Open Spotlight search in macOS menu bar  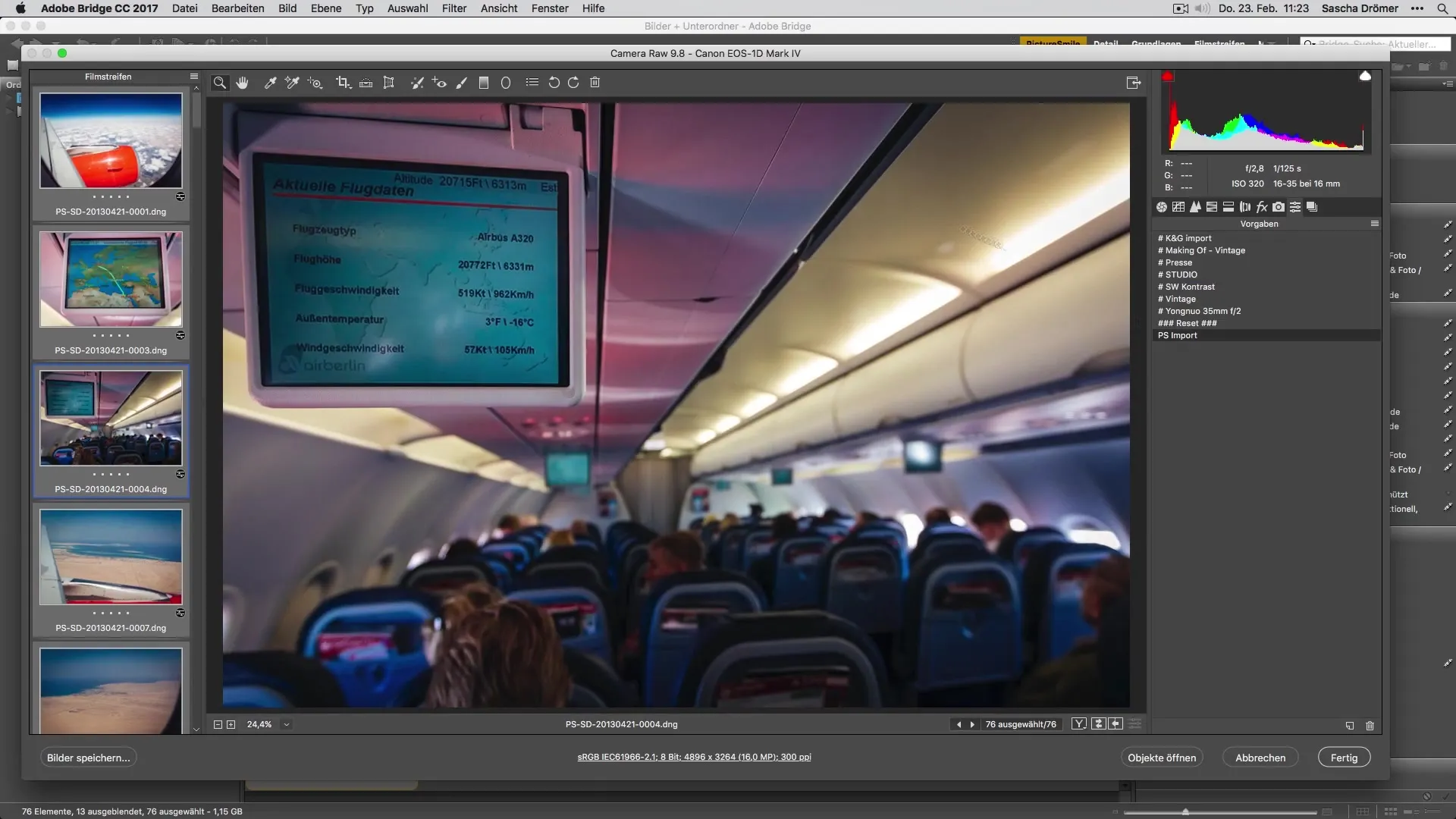pyautogui.click(x=1442, y=8)
